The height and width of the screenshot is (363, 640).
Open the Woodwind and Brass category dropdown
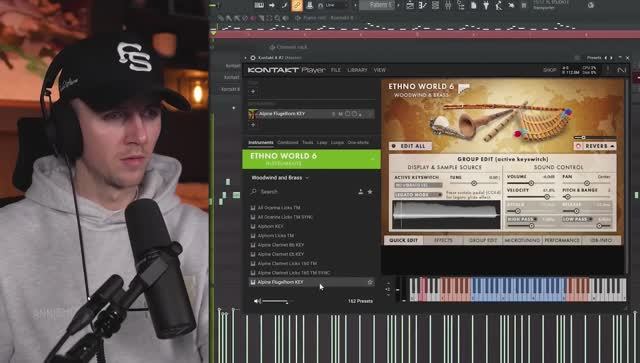(280, 178)
